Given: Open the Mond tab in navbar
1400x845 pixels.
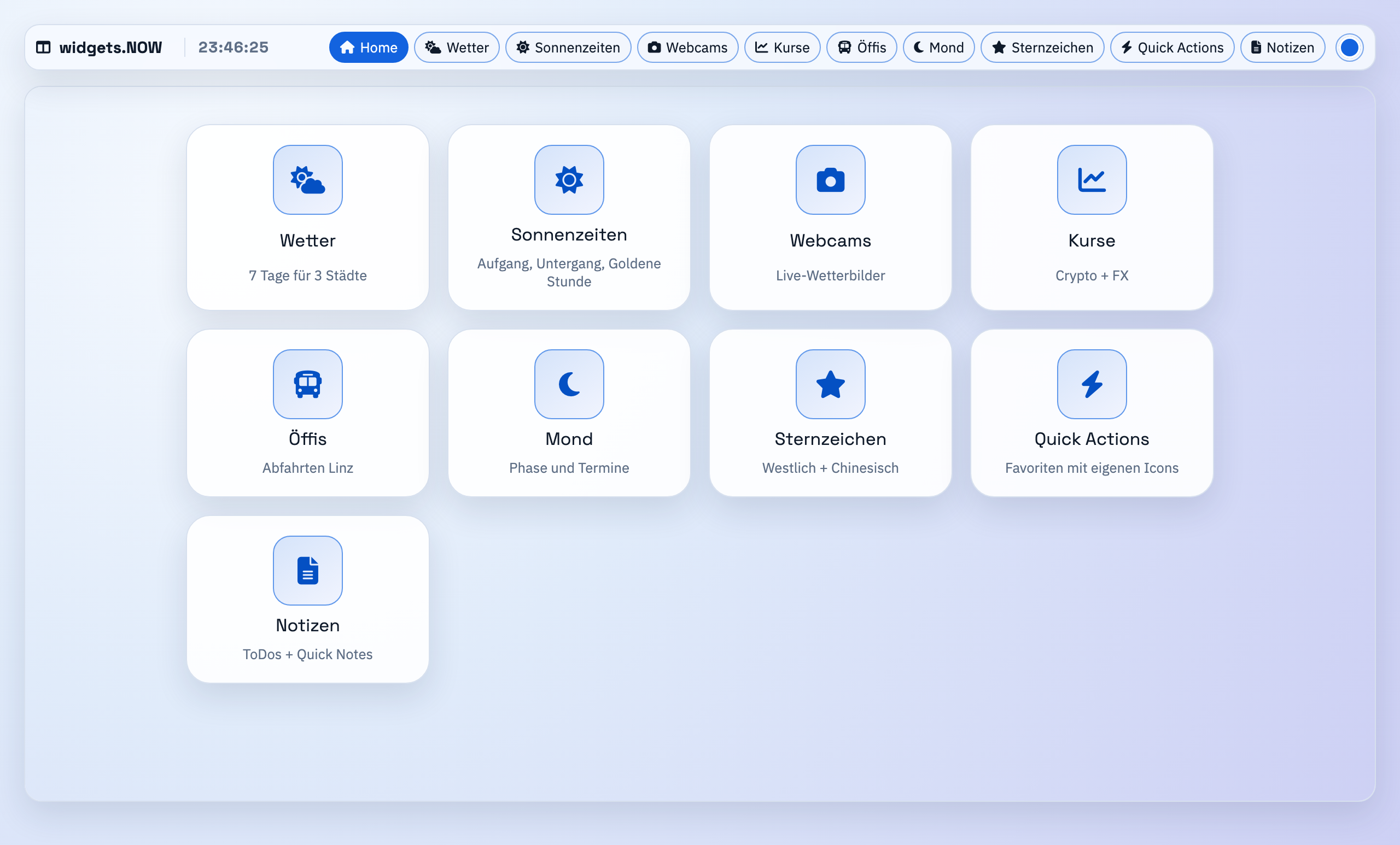Looking at the screenshot, I should pyautogui.click(x=938, y=47).
